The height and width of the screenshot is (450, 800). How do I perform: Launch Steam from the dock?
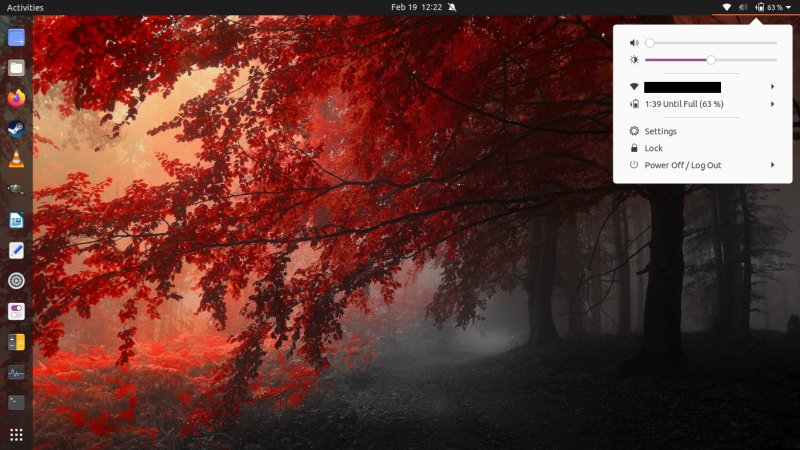pyautogui.click(x=16, y=129)
